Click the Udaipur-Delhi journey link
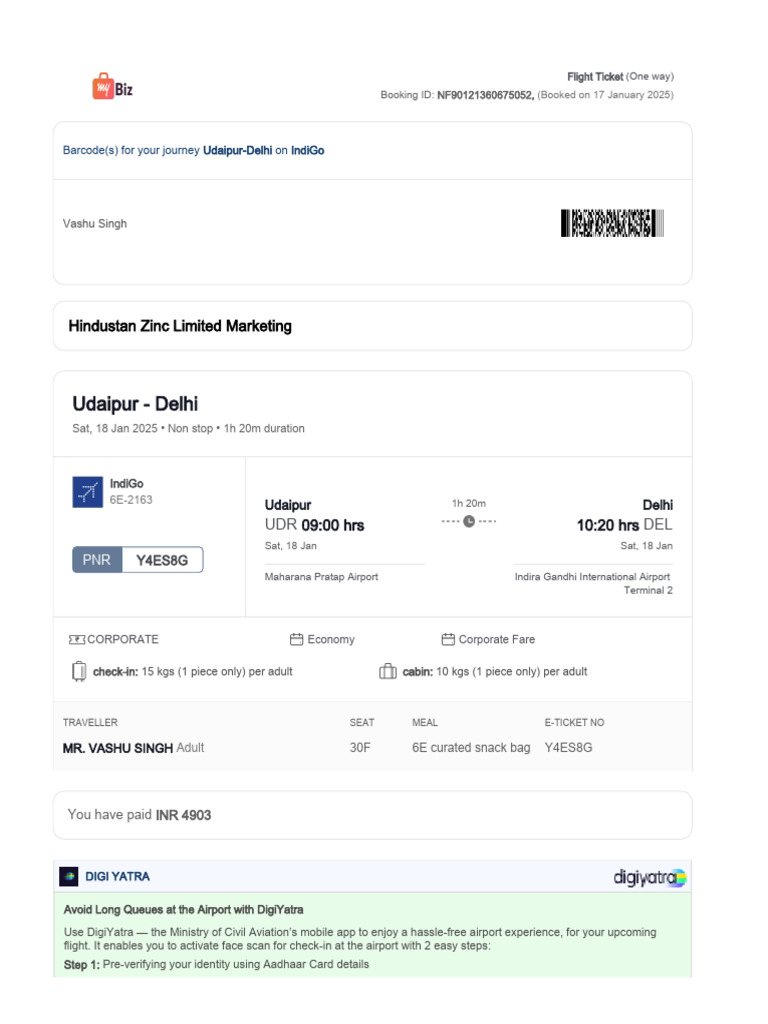The height and width of the screenshot is (1024, 768). [x=237, y=151]
